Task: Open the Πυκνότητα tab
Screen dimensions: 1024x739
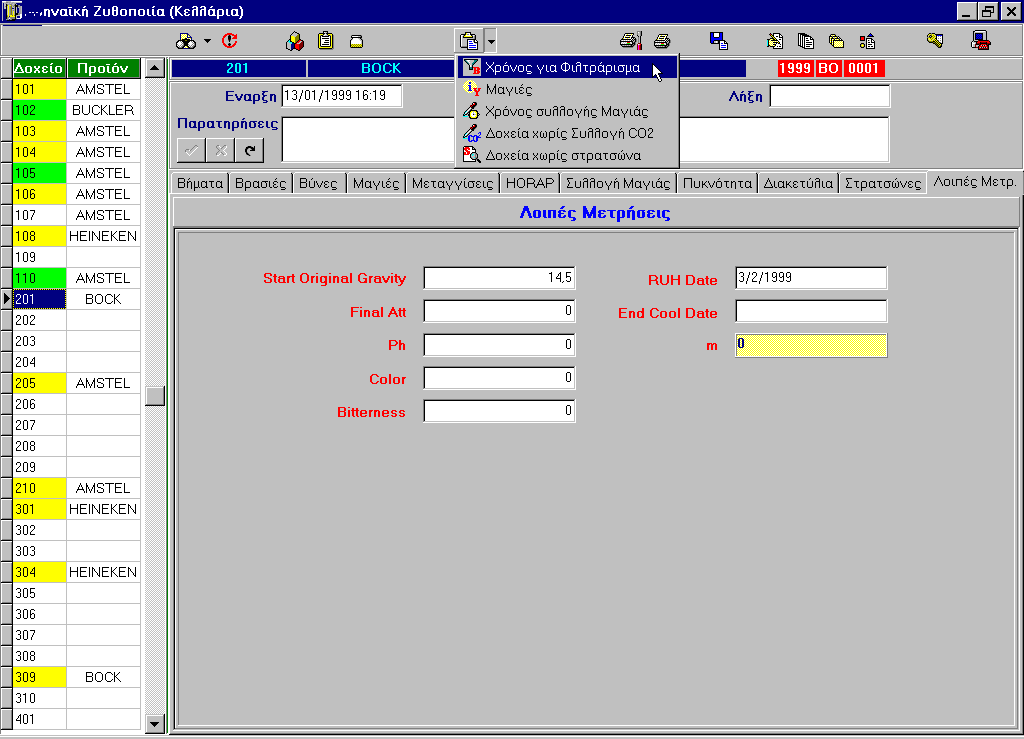Action: coord(717,183)
